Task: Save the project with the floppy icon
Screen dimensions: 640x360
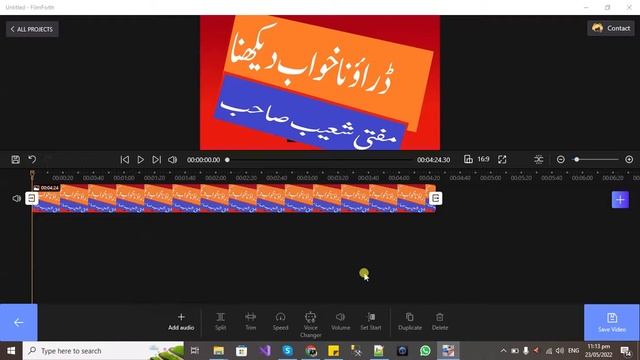Action: pyautogui.click(x=16, y=160)
